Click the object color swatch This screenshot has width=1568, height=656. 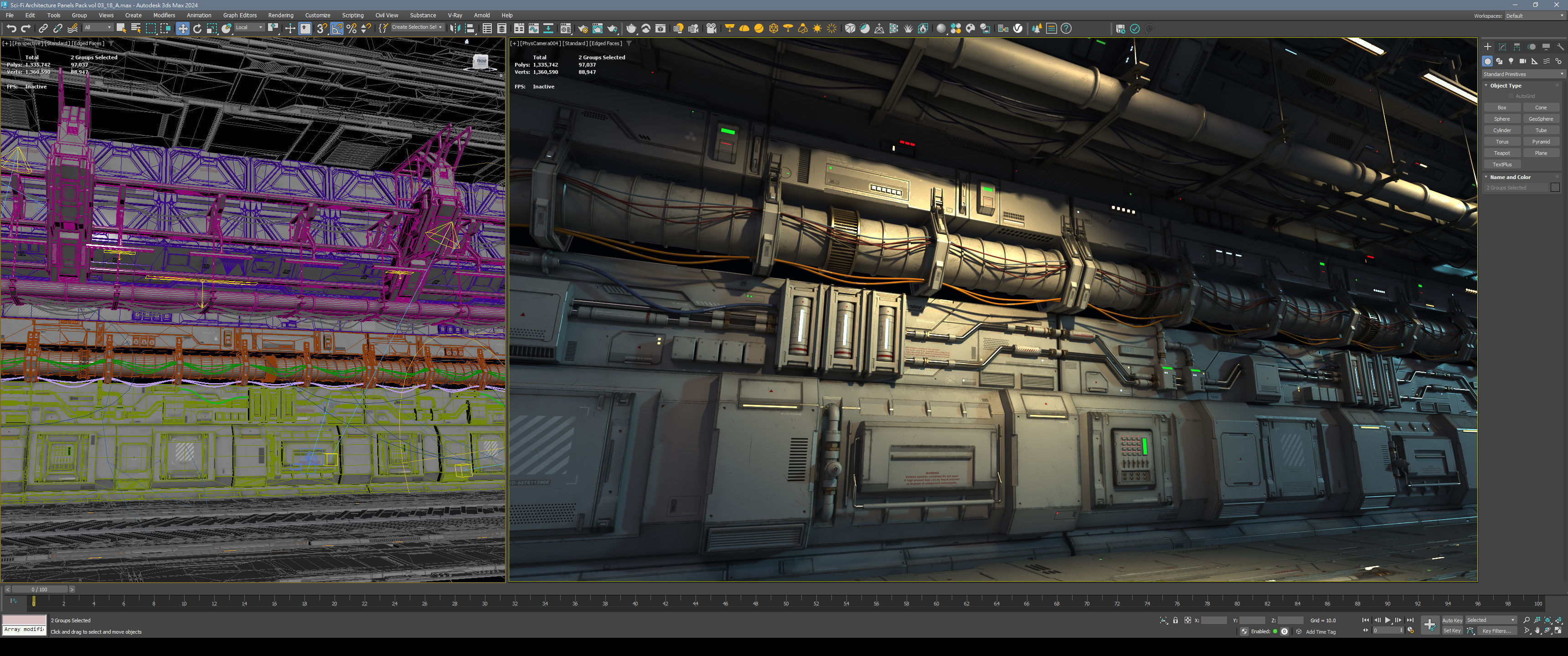tap(1555, 187)
